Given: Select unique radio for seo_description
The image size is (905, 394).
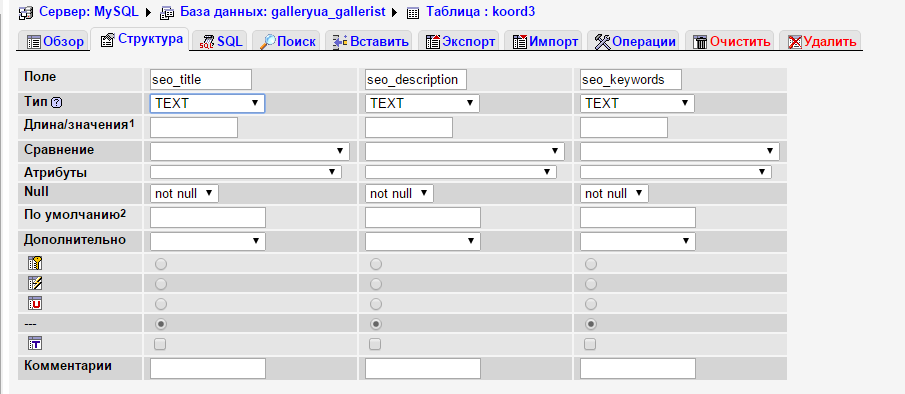Looking at the screenshot, I should click(x=376, y=303).
